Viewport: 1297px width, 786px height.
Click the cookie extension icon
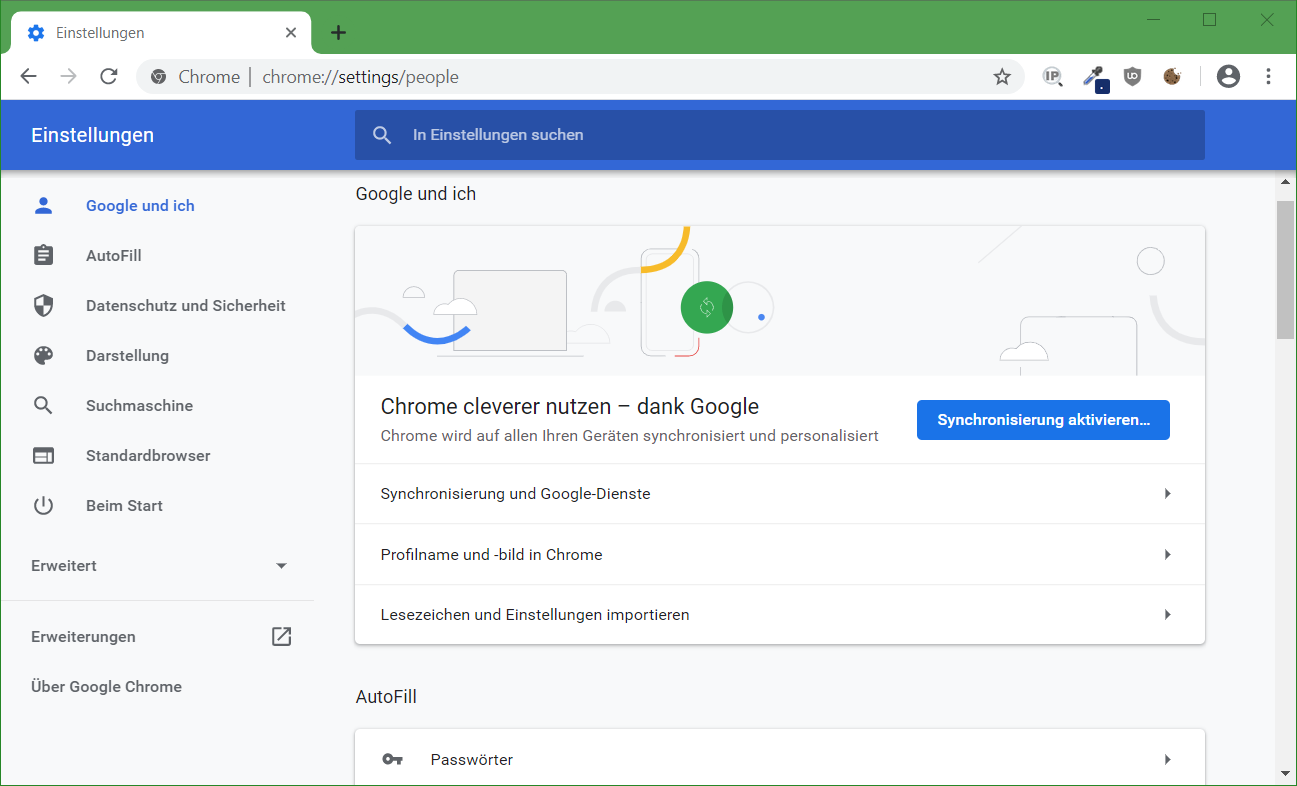[1172, 77]
